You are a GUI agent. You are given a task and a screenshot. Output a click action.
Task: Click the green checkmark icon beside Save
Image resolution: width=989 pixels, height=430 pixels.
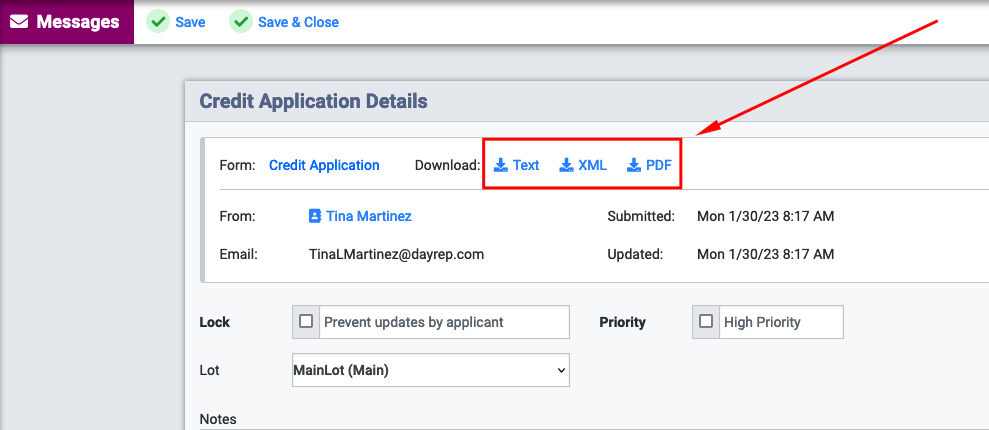(x=158, y=22)
